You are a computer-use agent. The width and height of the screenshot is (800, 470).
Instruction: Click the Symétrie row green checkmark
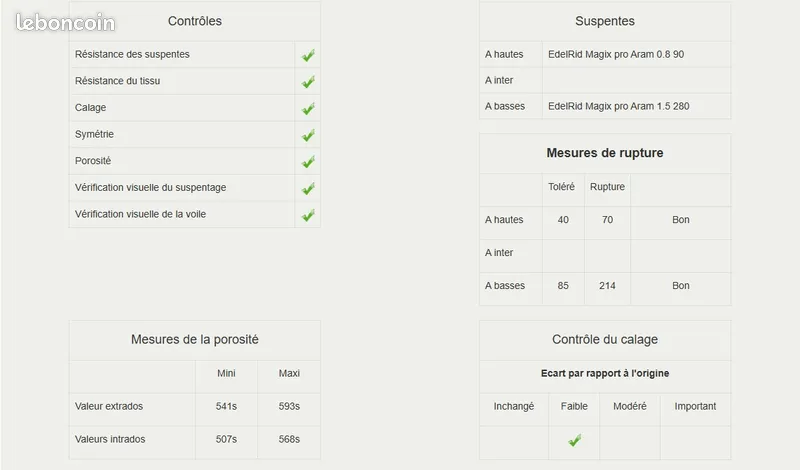308,135
